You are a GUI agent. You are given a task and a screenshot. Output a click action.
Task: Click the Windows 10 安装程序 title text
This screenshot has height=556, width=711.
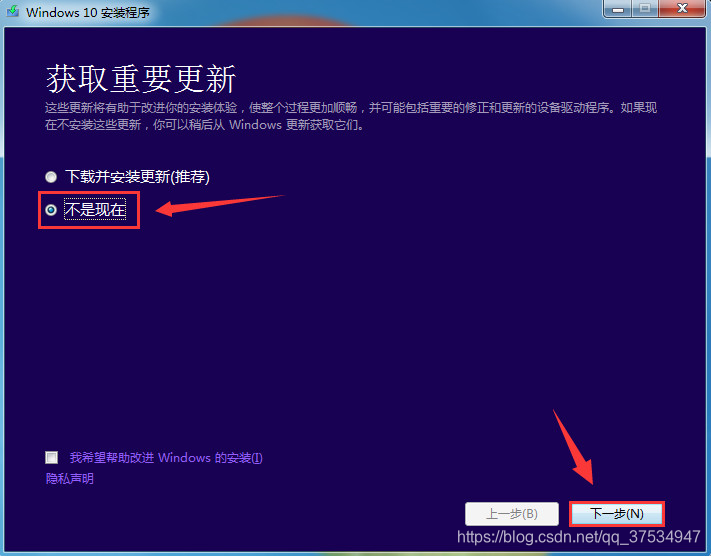88,12
